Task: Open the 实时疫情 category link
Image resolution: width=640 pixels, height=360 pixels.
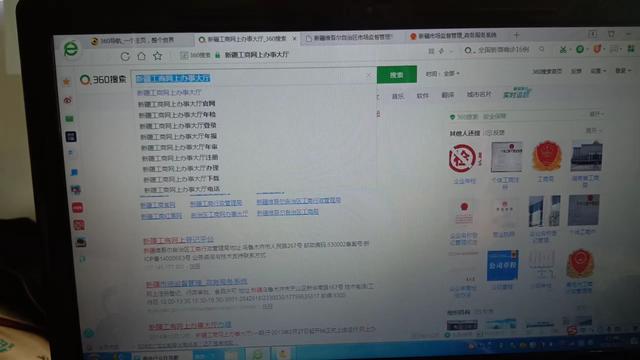Action: [x=516, y=93]
